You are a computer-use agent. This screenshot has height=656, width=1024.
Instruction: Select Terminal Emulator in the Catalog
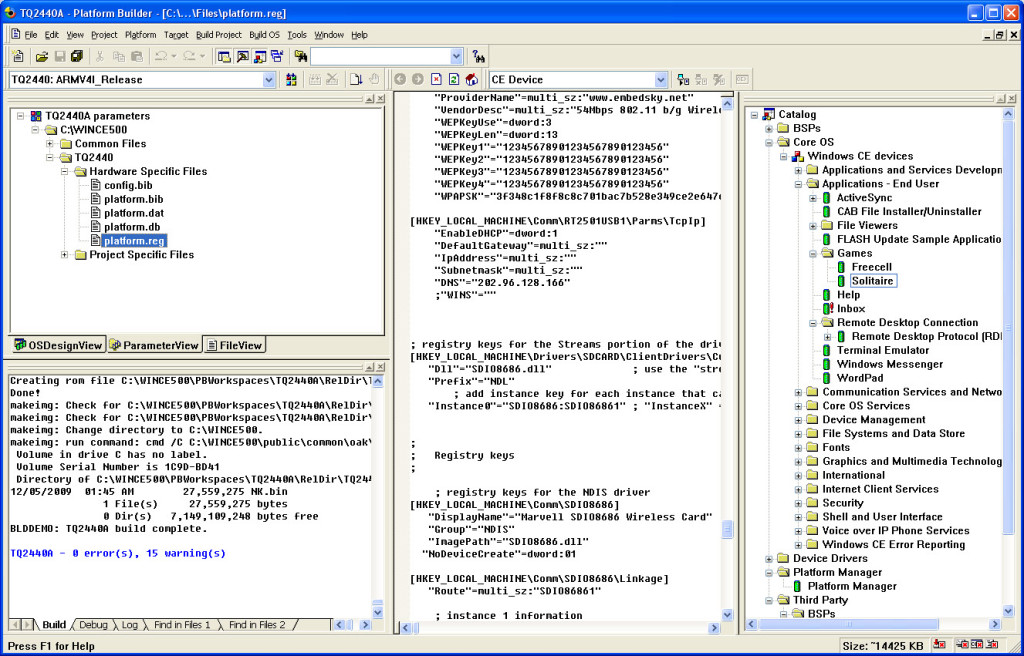(x=883, y=350)
